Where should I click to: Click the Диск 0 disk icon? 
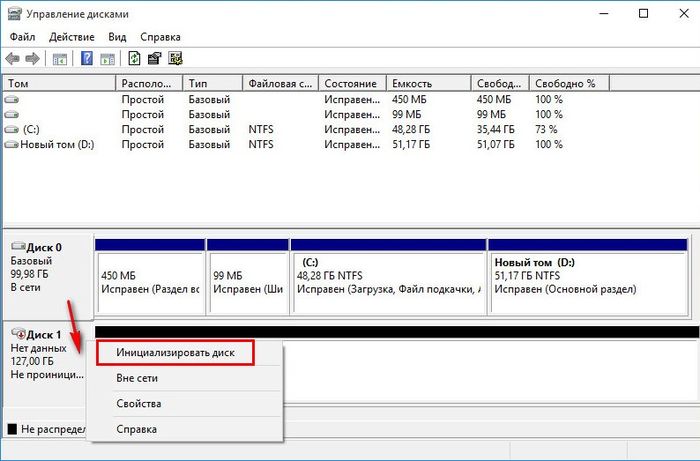[x=18, y=246]
